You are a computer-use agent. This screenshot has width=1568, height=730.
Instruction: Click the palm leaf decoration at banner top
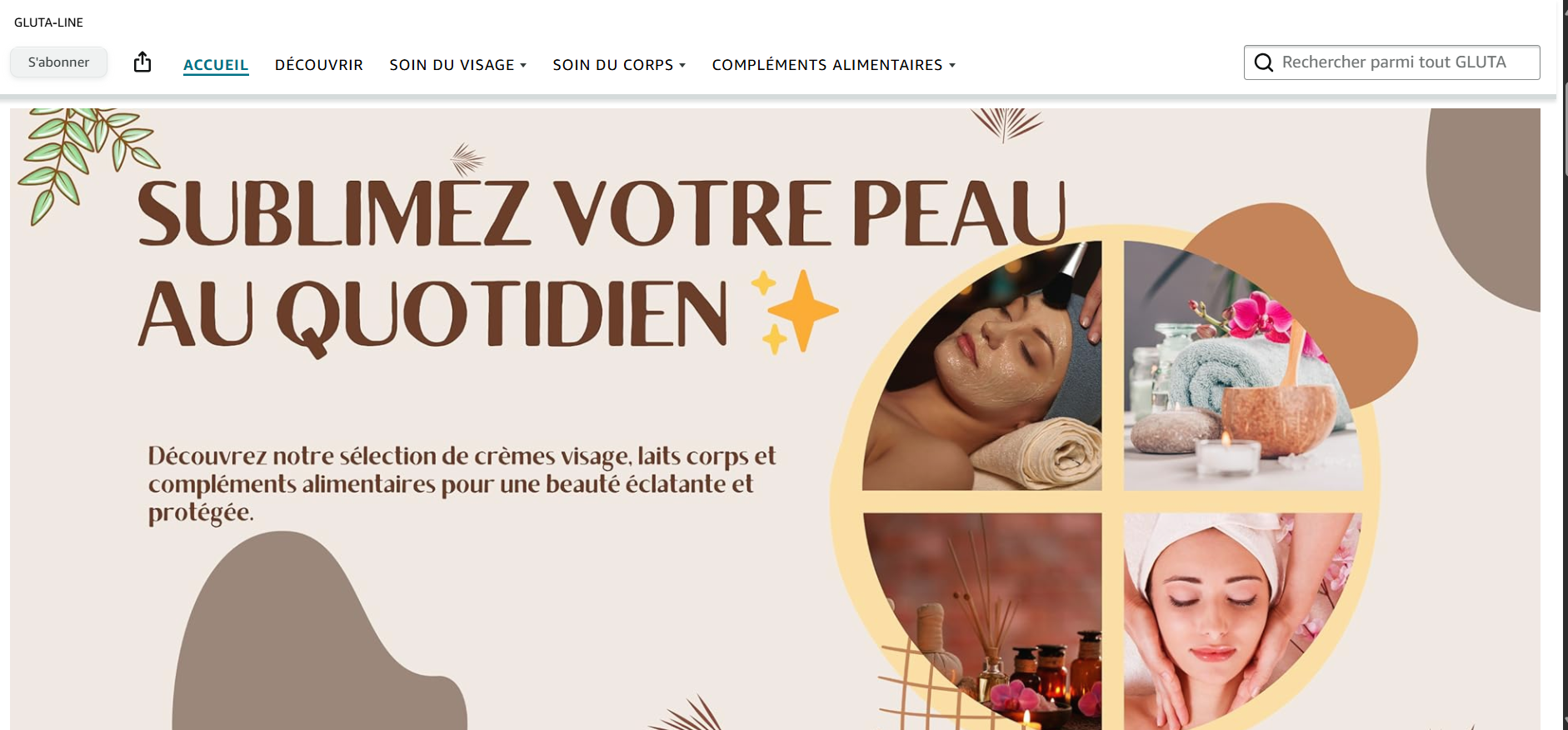(1006, 125)
